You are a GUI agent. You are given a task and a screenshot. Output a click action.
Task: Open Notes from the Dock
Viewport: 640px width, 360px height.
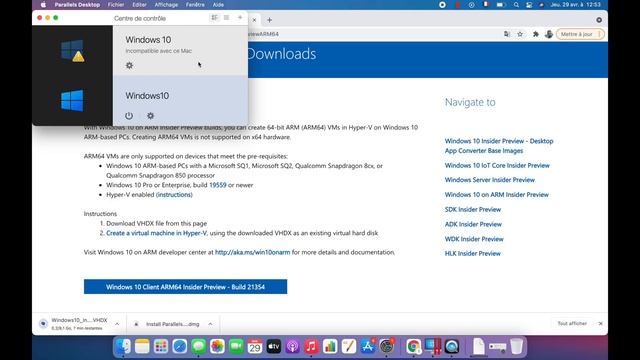tap(142, 346)
